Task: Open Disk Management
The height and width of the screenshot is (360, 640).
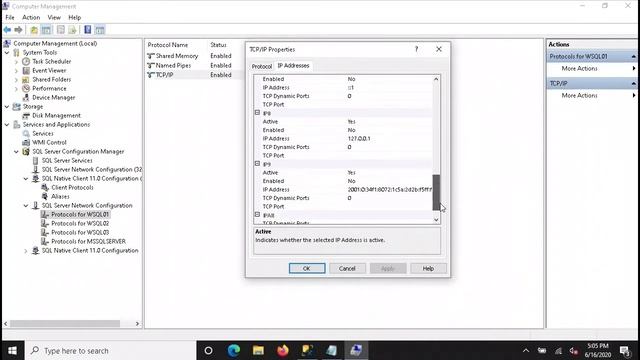Action: pyautogui.click(x=56, y=116)
